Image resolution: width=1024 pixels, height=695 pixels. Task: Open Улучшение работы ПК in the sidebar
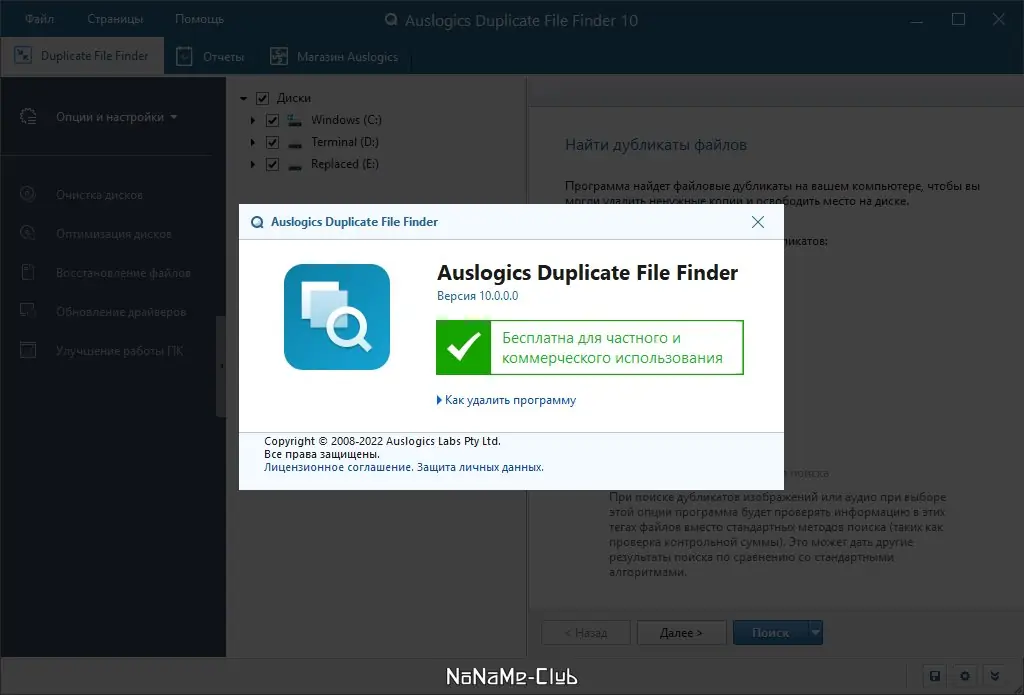pos(120,351)
